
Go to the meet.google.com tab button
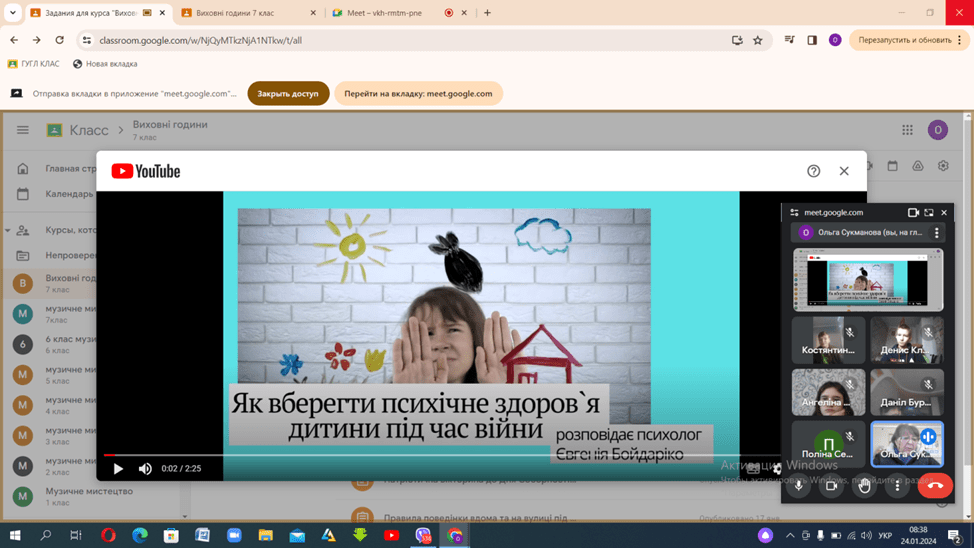[x=418, y=93]
